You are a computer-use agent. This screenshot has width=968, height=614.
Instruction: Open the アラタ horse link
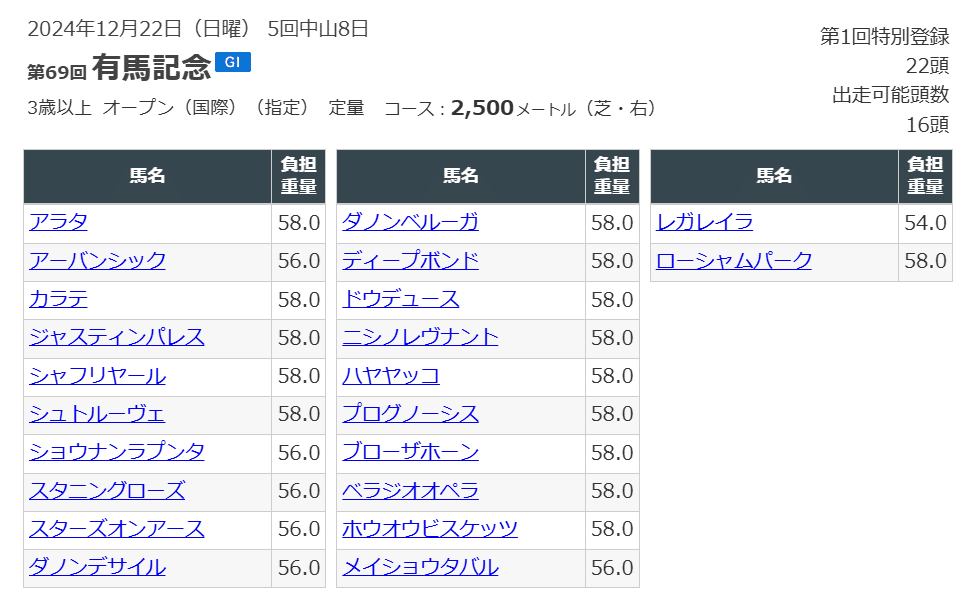click(59, 223)
